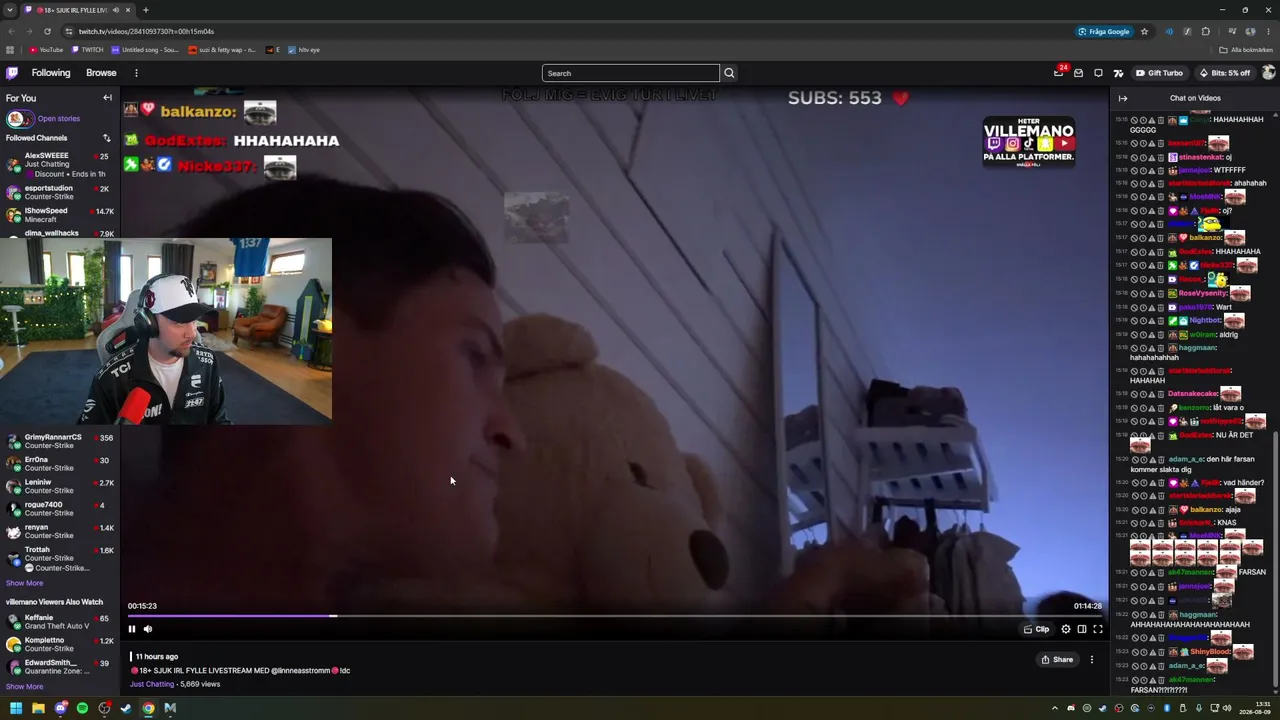Collapse the For You sidebar

point(107,98)
